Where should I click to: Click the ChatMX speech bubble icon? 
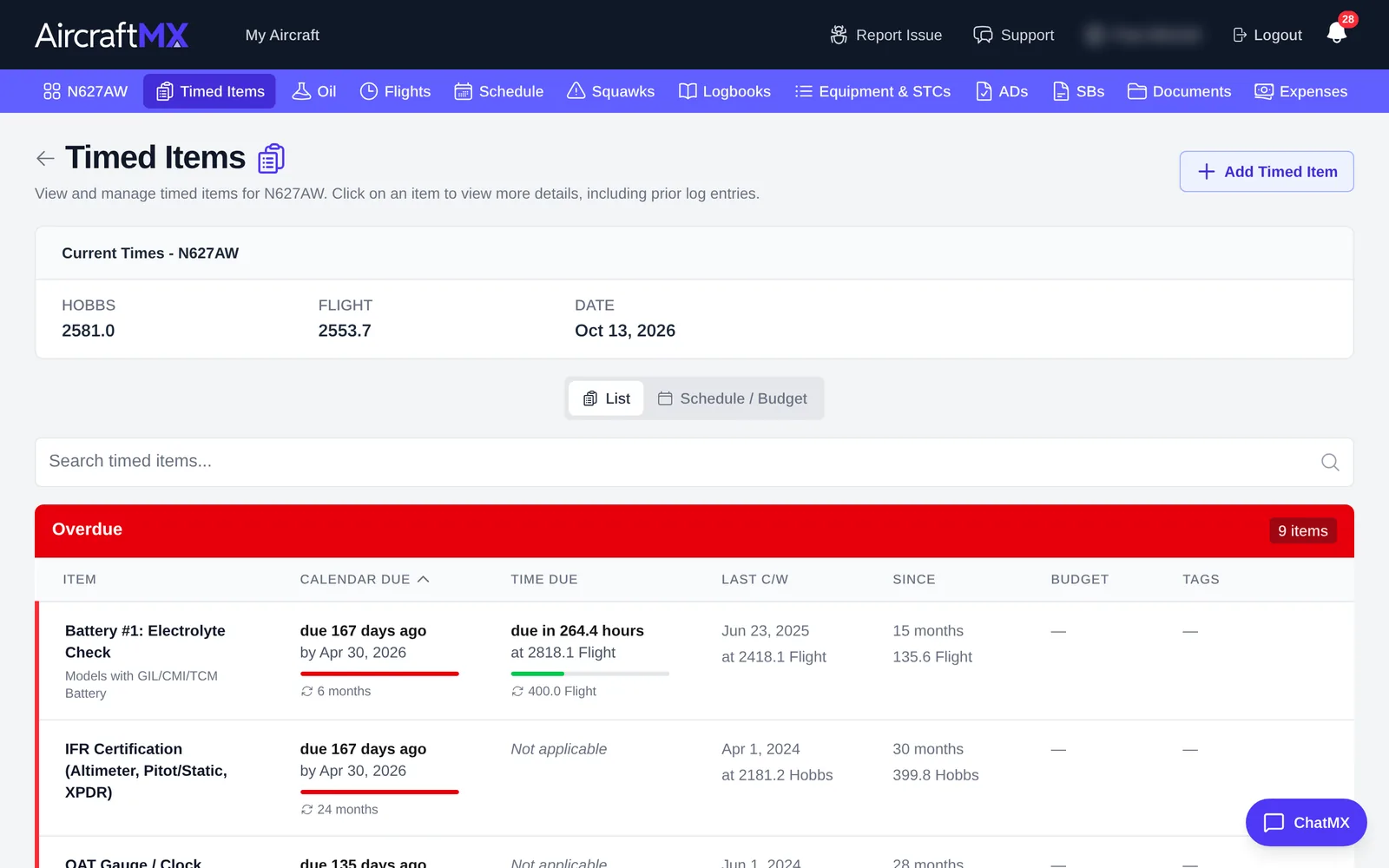click(1274, 823)
